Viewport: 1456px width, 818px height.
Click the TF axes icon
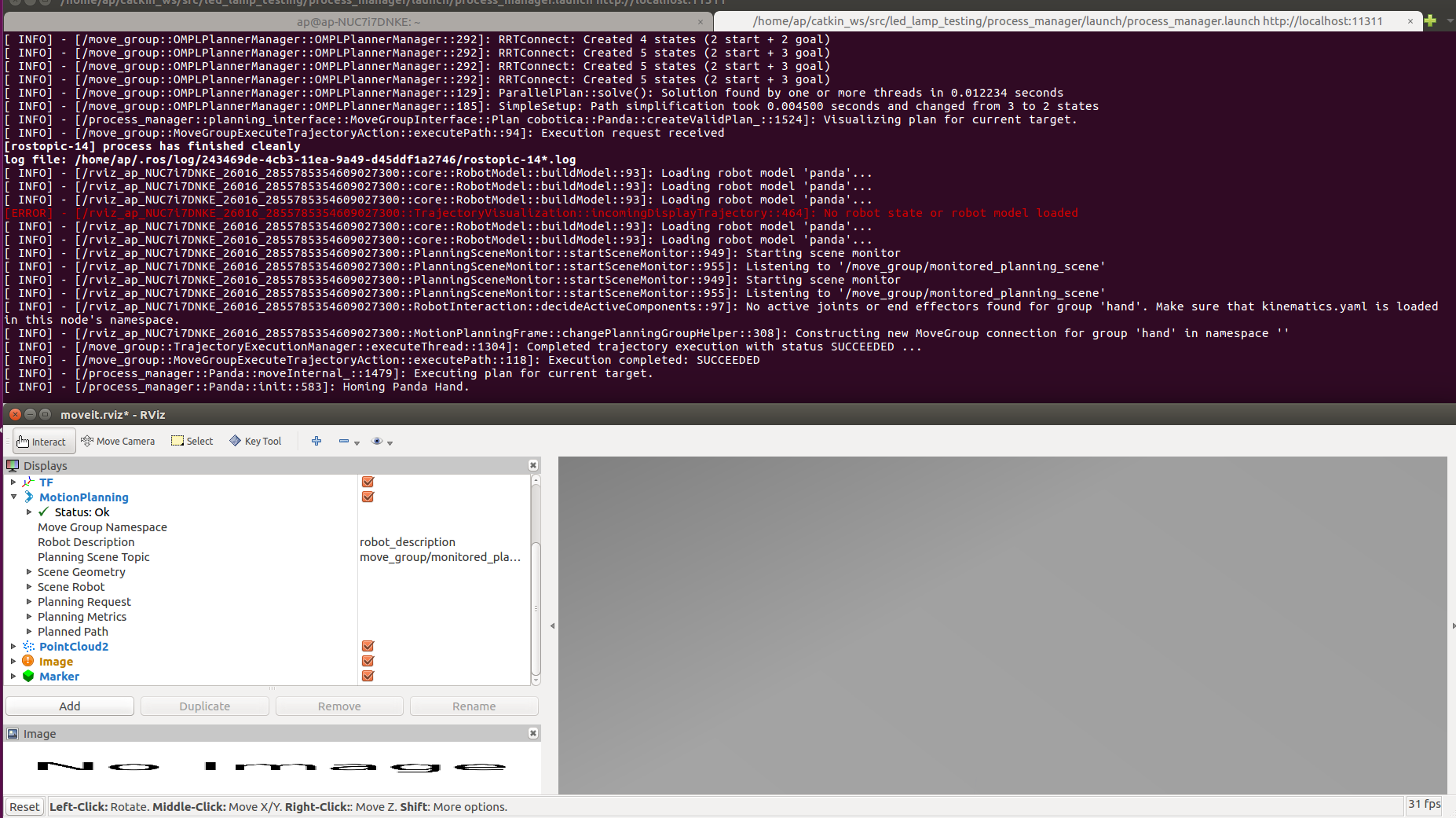point(28,482)
